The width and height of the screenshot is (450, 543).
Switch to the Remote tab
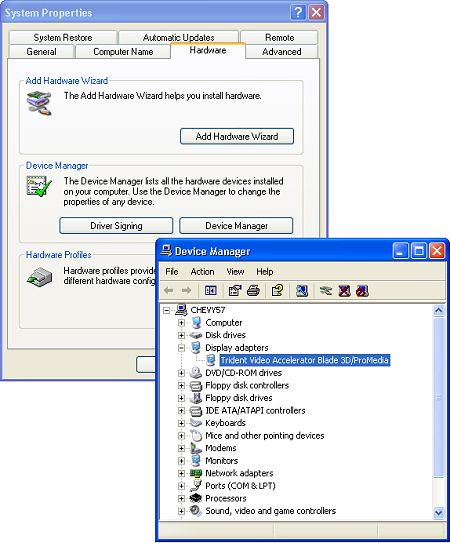pos(279,37)
